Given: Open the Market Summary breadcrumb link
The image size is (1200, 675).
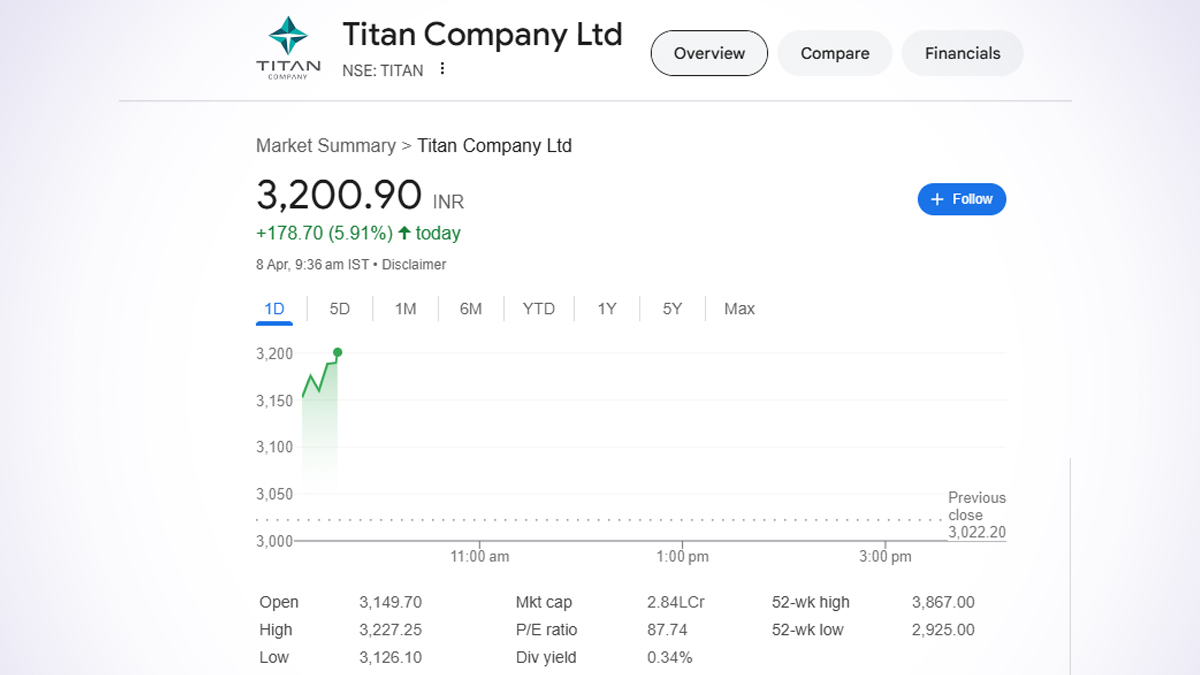Looking at the screenshot, I should point(325,146).
